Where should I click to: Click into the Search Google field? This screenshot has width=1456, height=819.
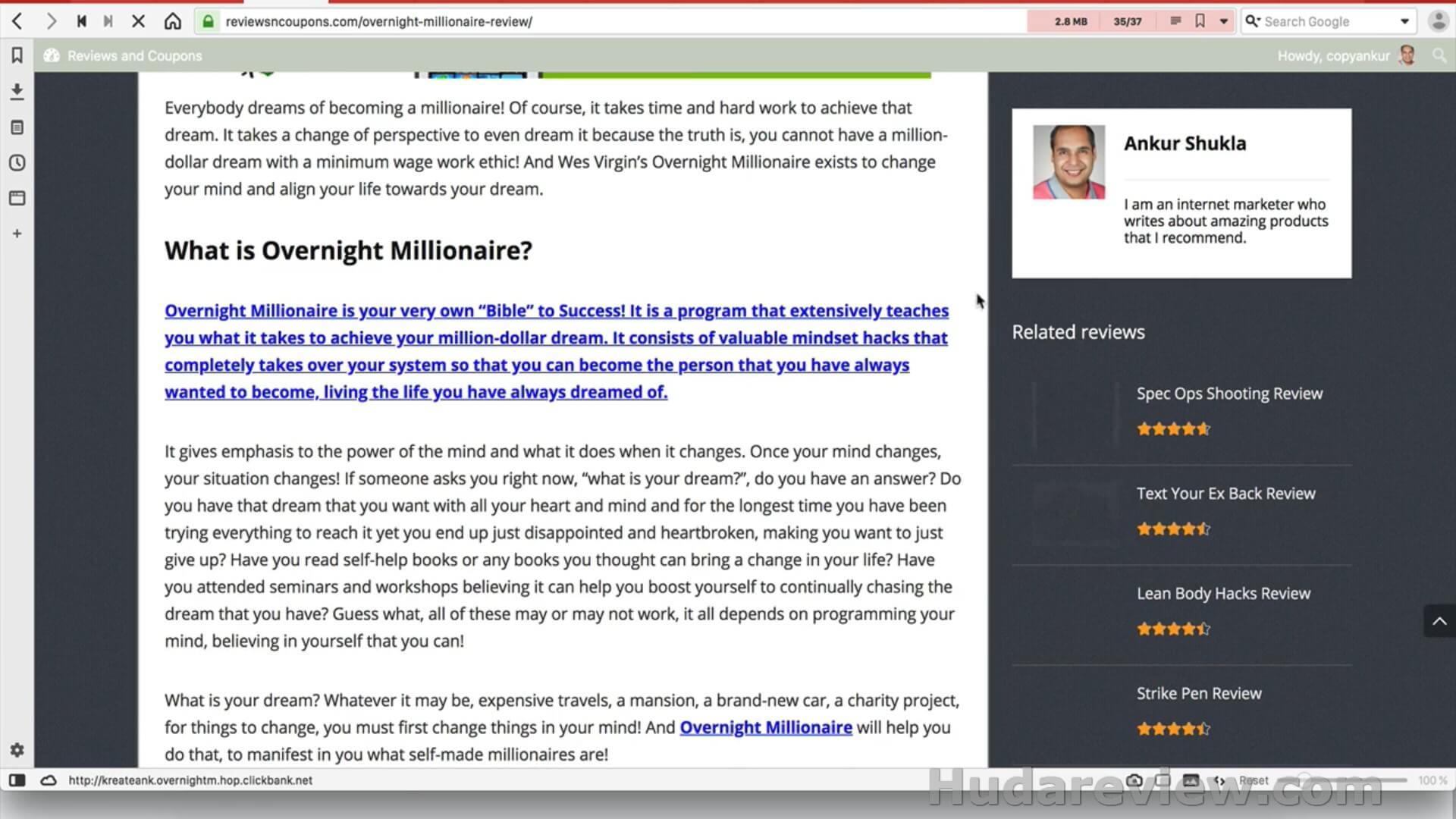click(1329, 21)
